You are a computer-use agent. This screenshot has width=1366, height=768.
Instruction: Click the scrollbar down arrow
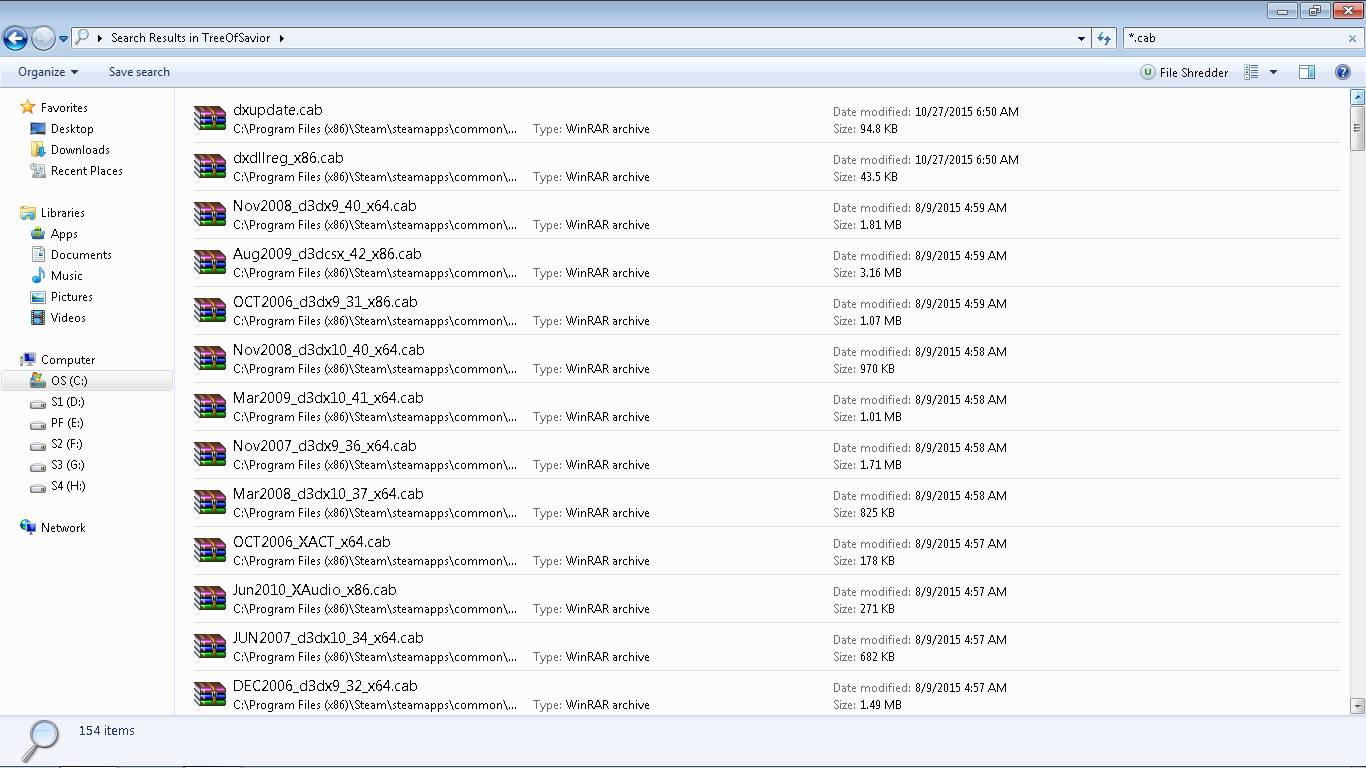1357,705
